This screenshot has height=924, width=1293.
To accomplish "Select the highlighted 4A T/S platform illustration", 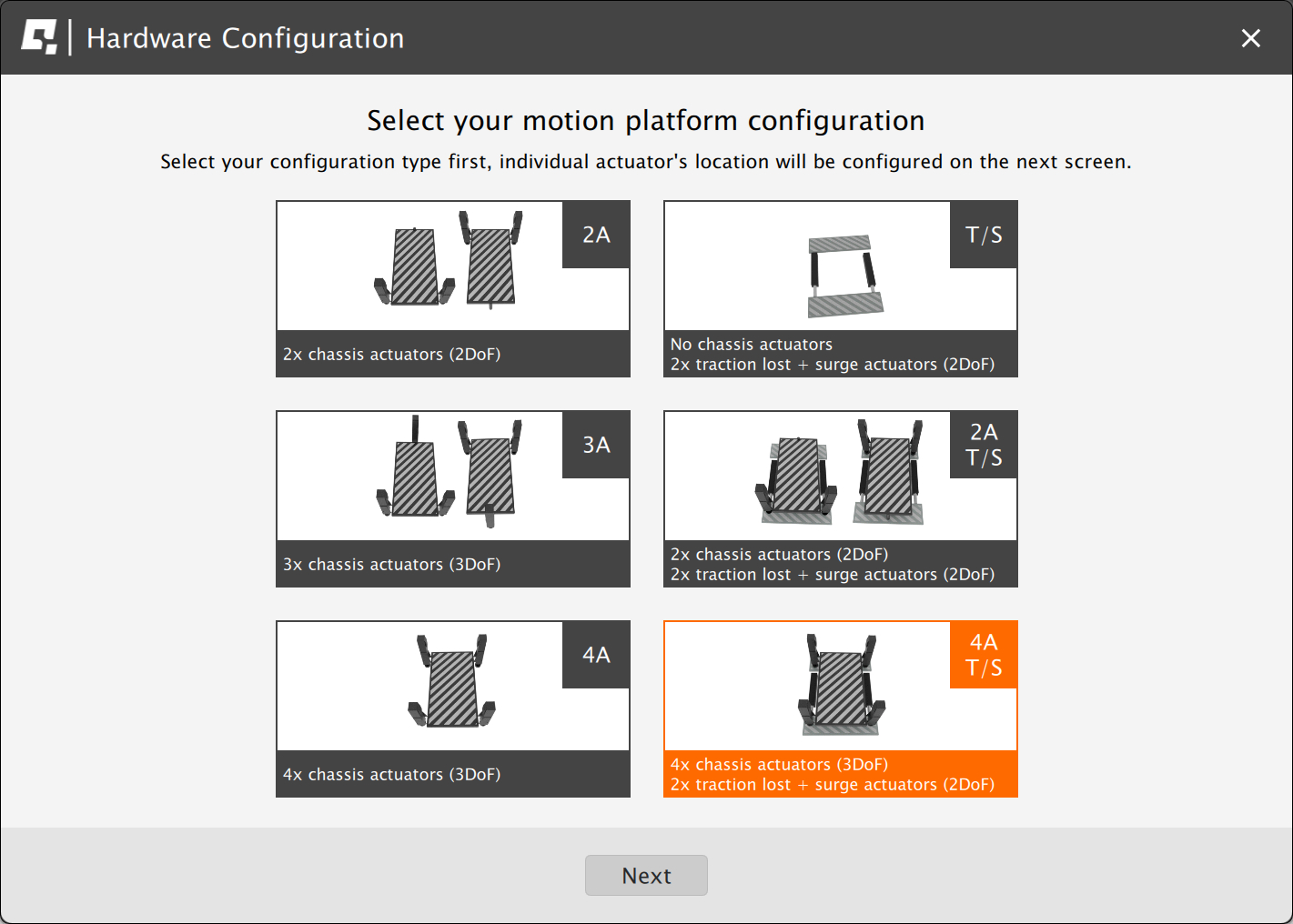I will click(x=841, y=686).
